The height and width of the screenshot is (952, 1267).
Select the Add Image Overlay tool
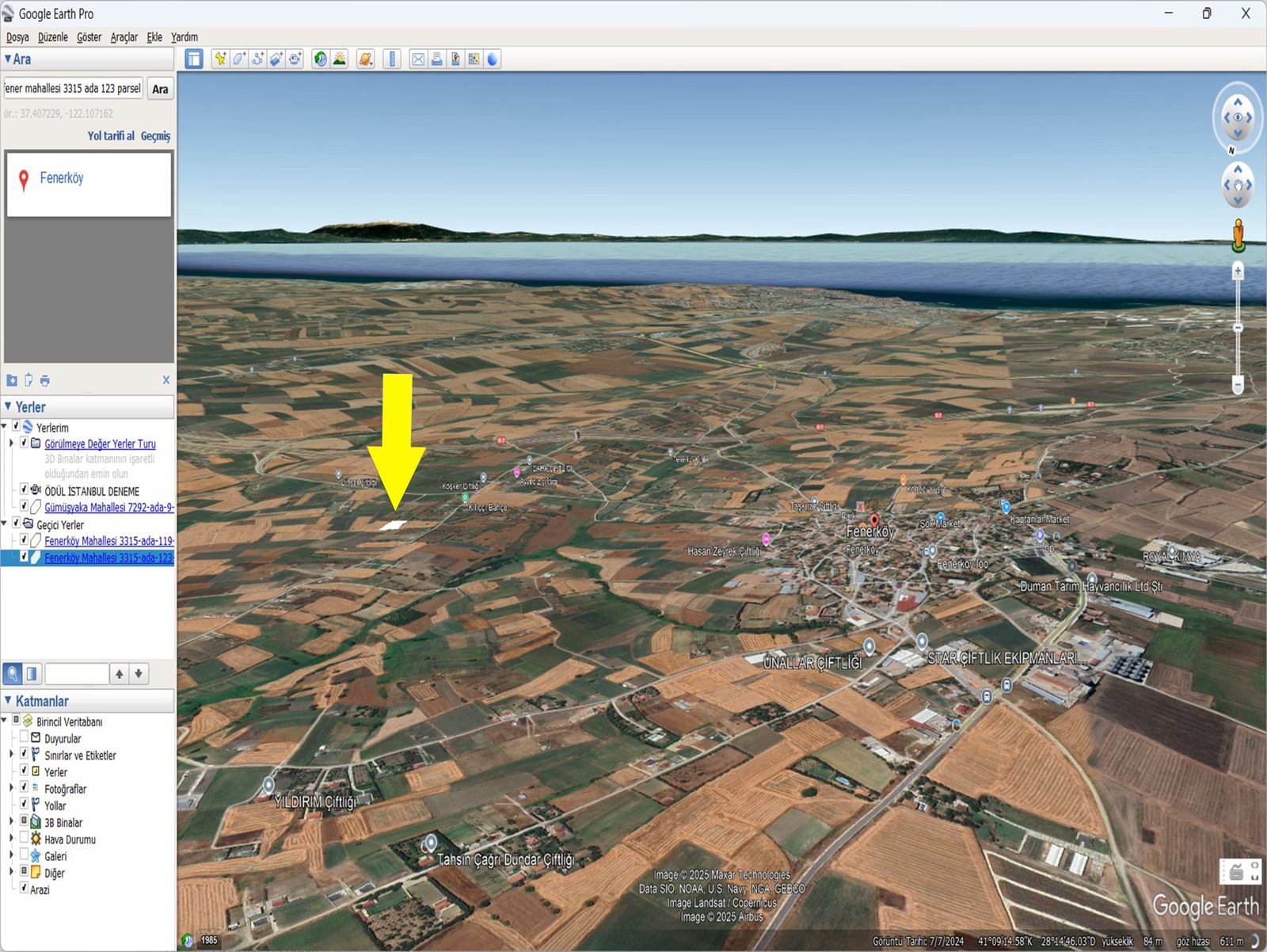tap(276, 59)
